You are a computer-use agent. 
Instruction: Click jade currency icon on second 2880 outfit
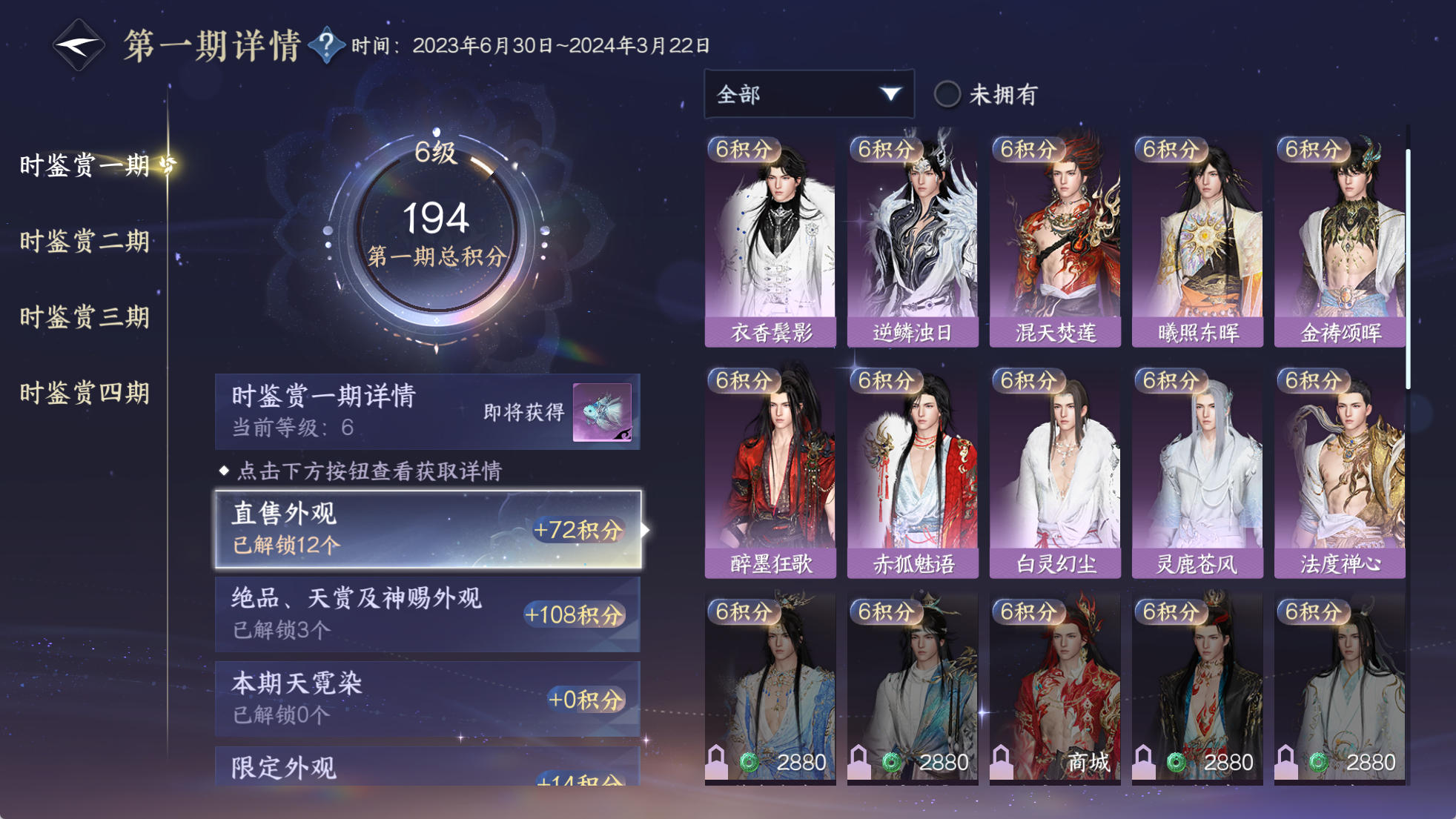tap(892, 762)
